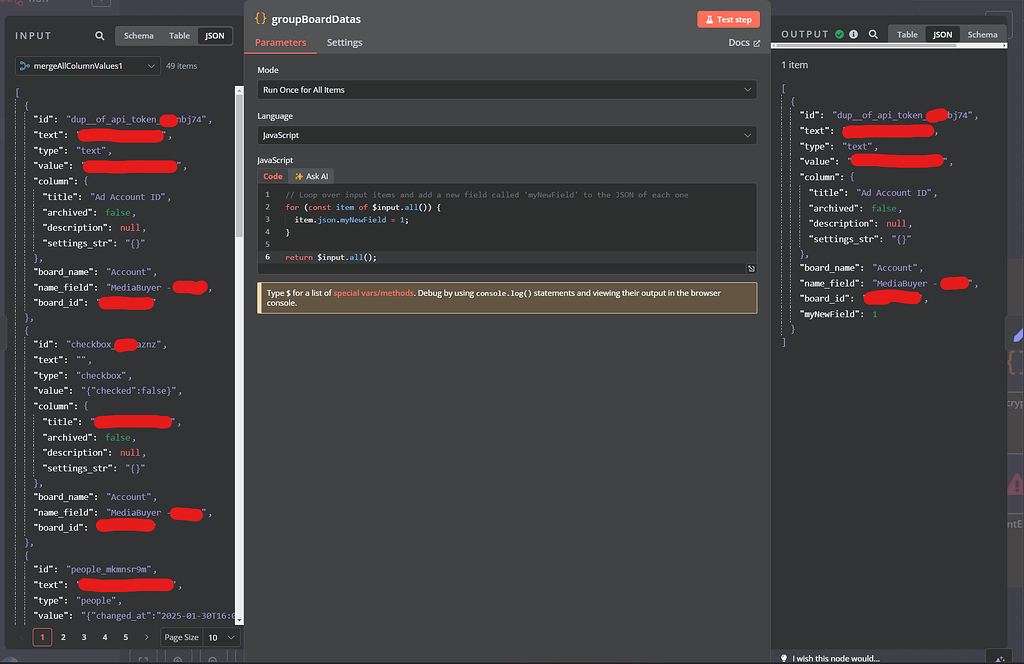This screenshot has height=664, width=1024.
Task: Open the input search magnifier icon
Action: point(99,35)
